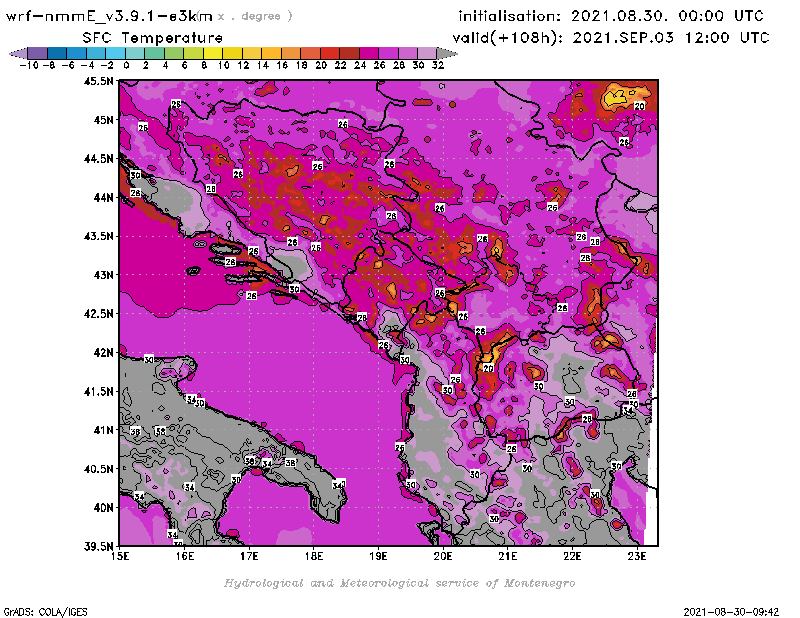Viewport: 800px width, 618px height.
Task: Select the magenta 24 to 26 legend swatch
Action: click(369, 53)
